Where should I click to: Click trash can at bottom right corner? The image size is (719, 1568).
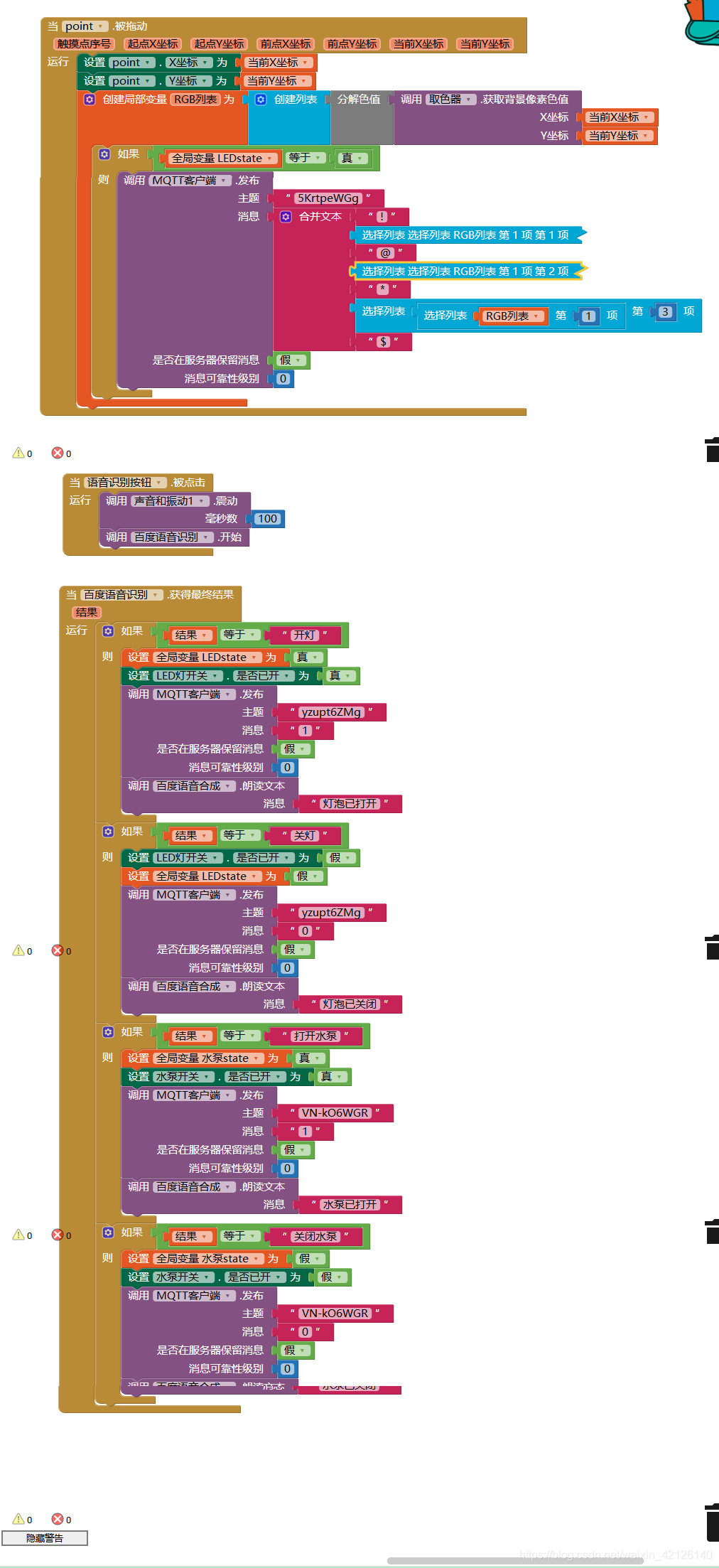point(712,1522)
